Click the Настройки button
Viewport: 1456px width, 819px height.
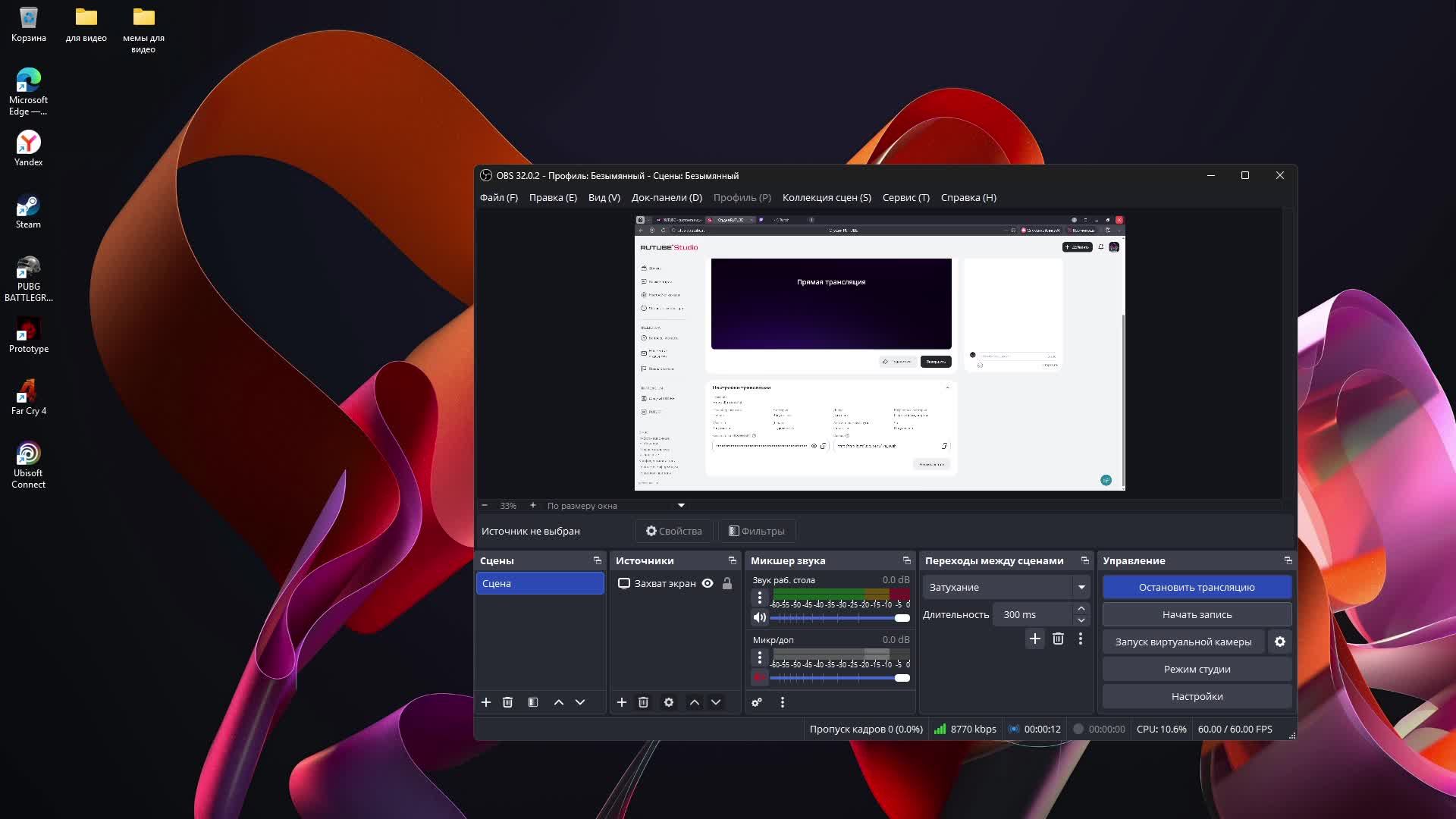point(1197,696)
